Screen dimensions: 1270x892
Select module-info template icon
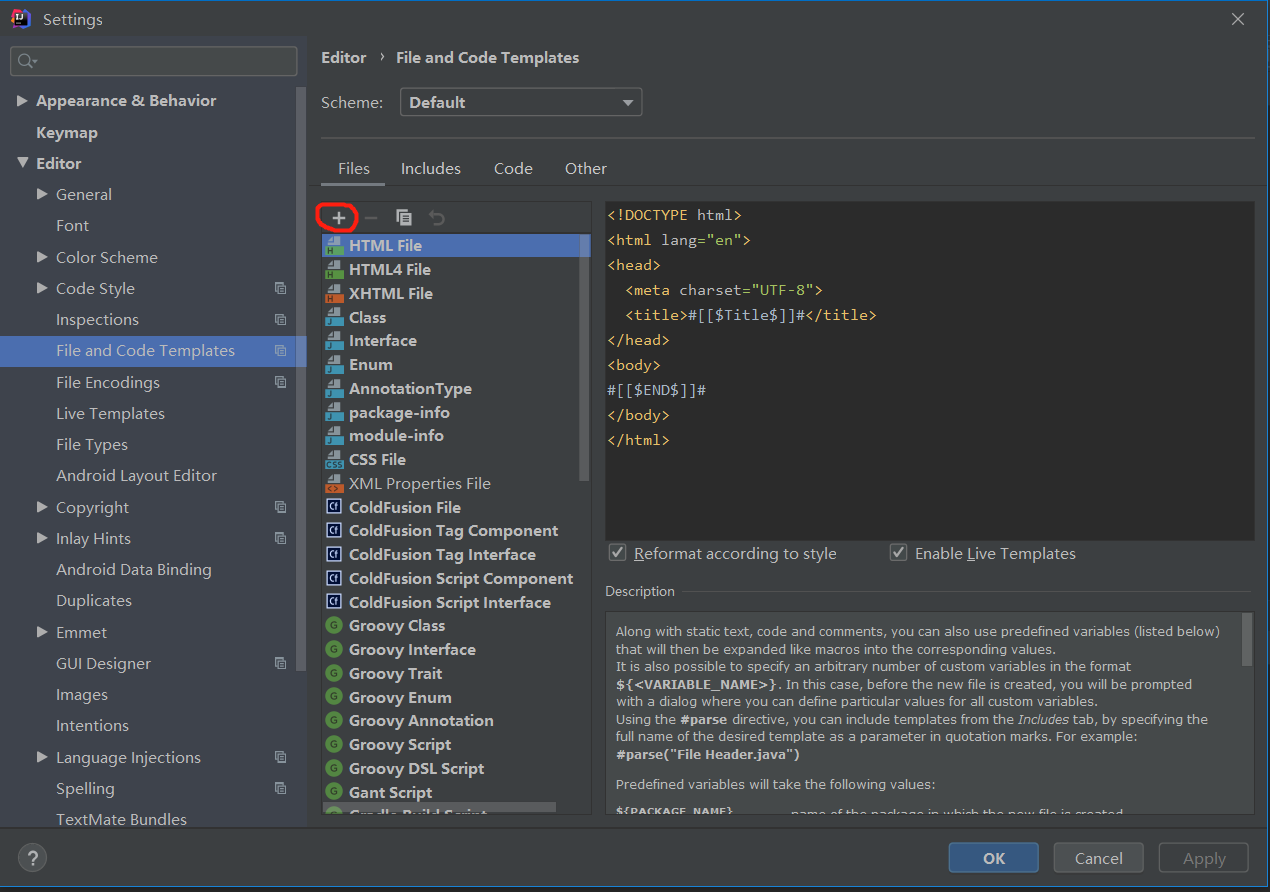pos(334,436)
